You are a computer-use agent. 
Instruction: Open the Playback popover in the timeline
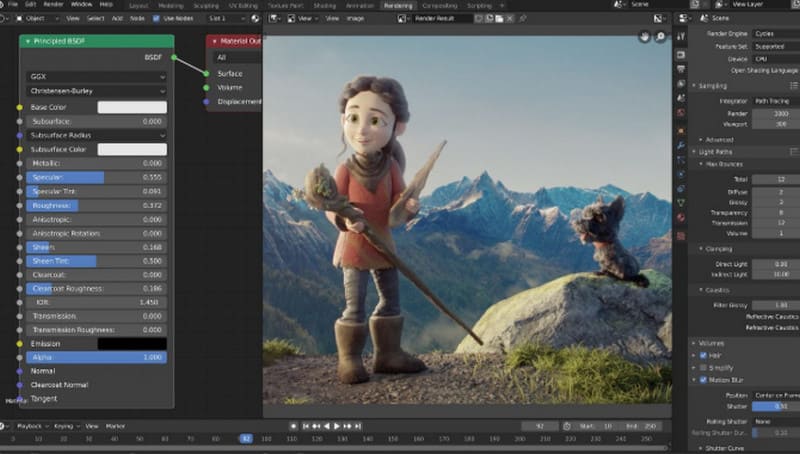[x=32, y=426]
